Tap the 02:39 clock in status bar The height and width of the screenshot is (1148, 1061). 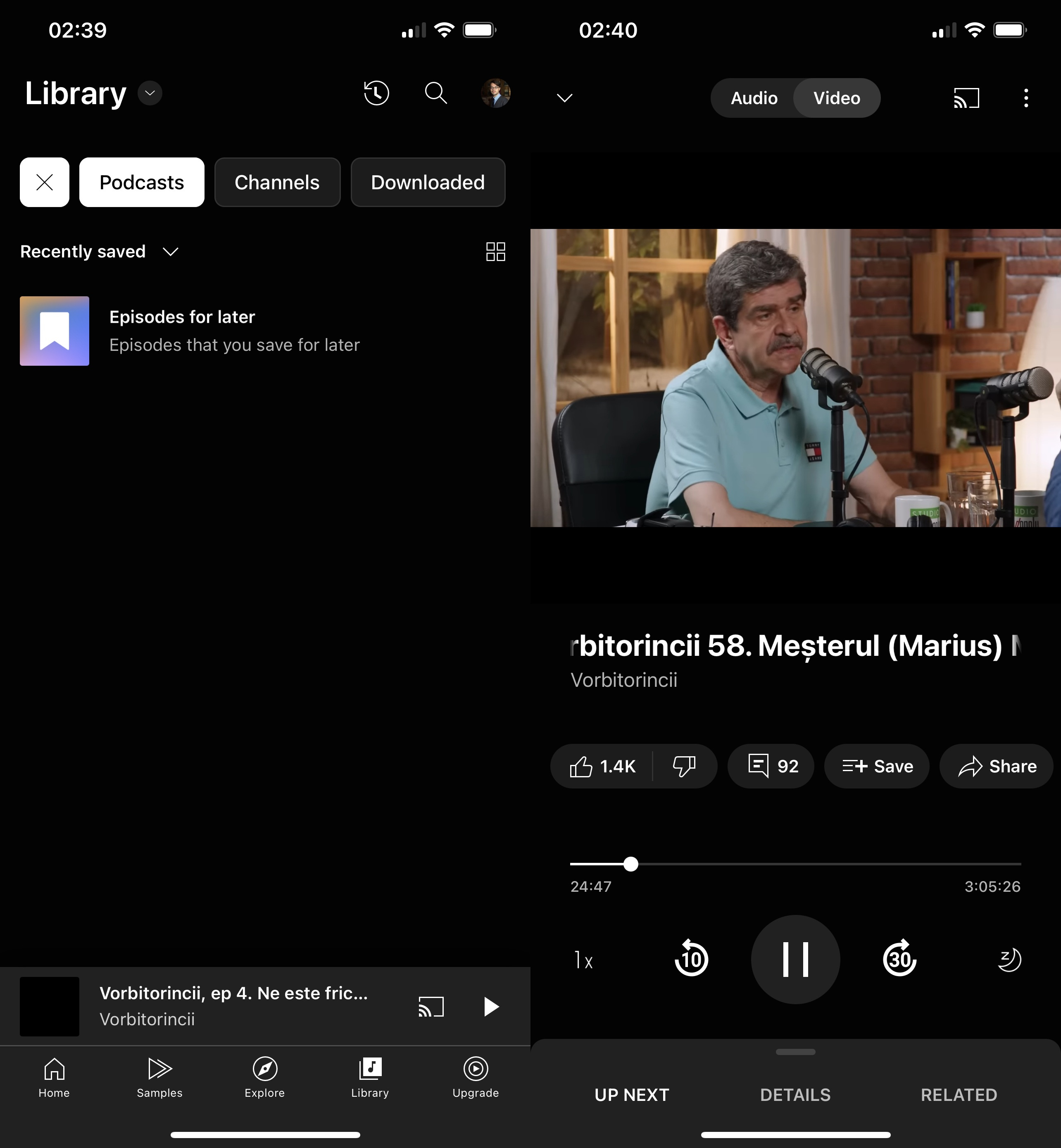(78, 31)
